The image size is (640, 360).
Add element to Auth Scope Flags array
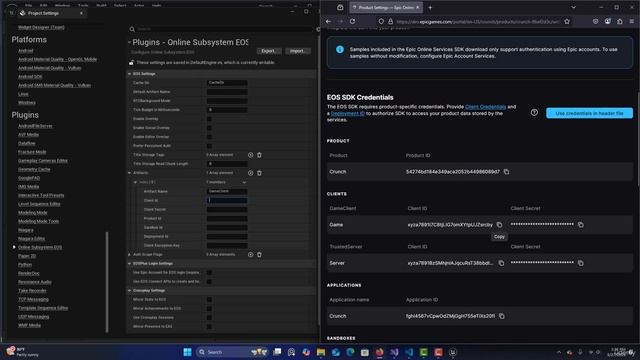[251, 255]
